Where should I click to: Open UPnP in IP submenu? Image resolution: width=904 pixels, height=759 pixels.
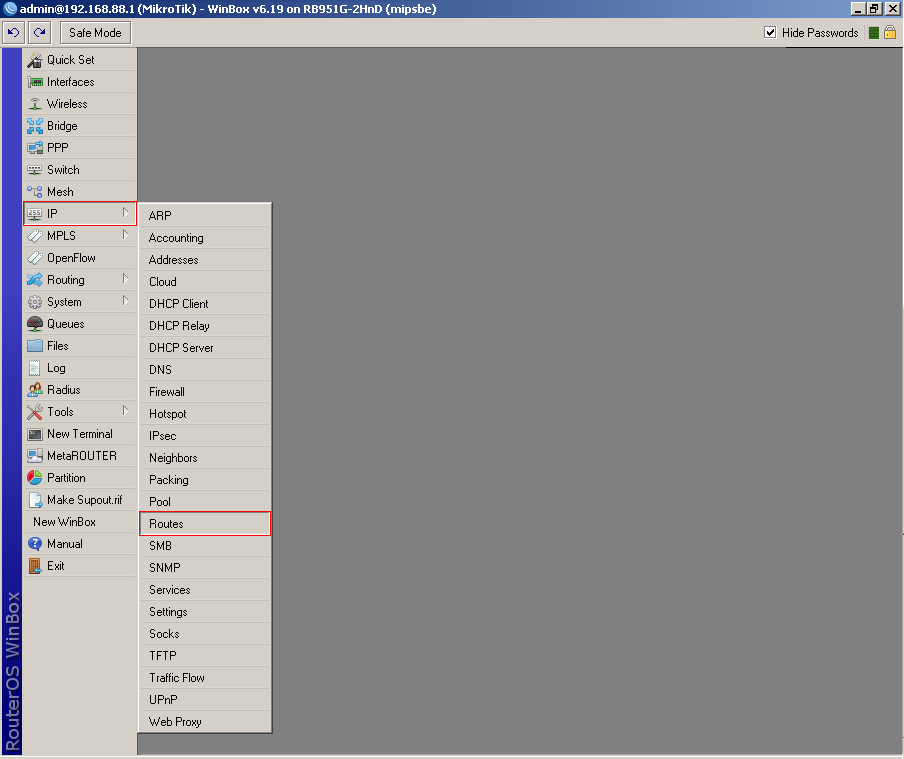tap(205, 700)
